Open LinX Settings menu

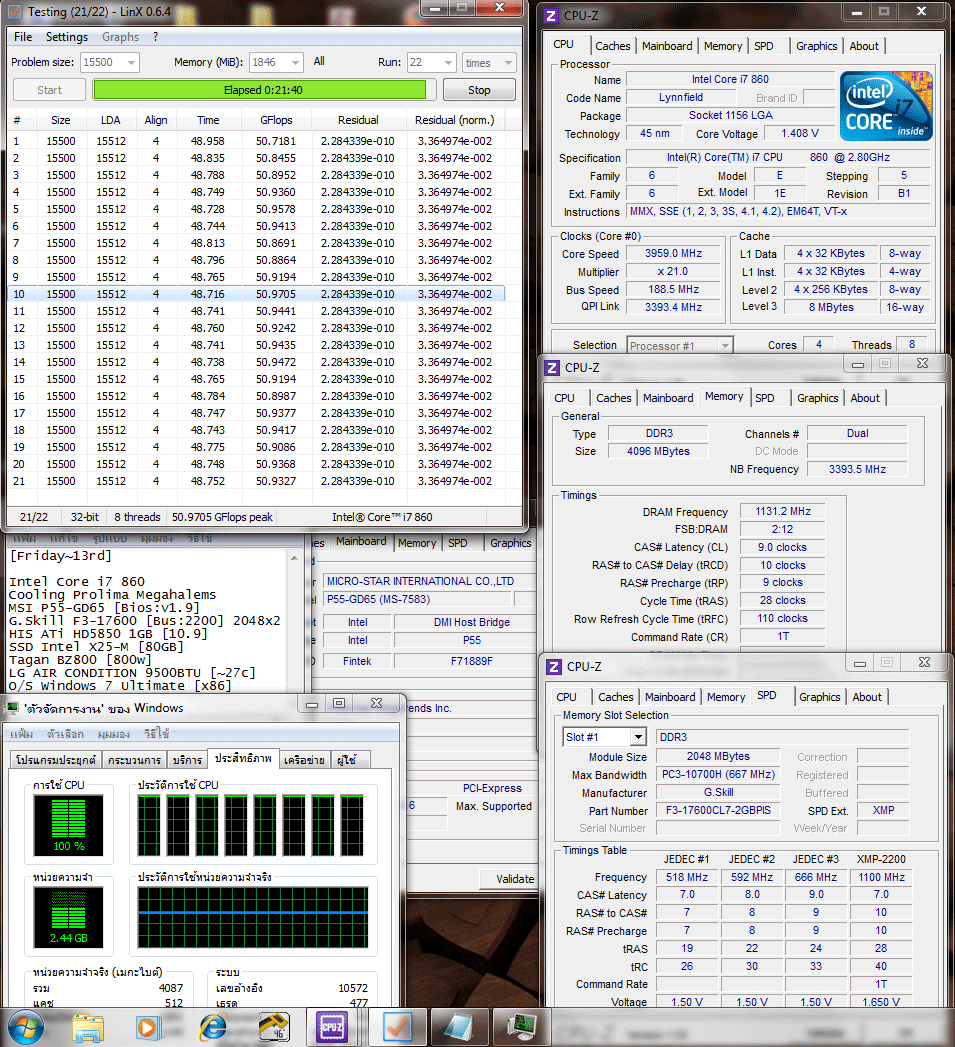click(x=67, y=37)
